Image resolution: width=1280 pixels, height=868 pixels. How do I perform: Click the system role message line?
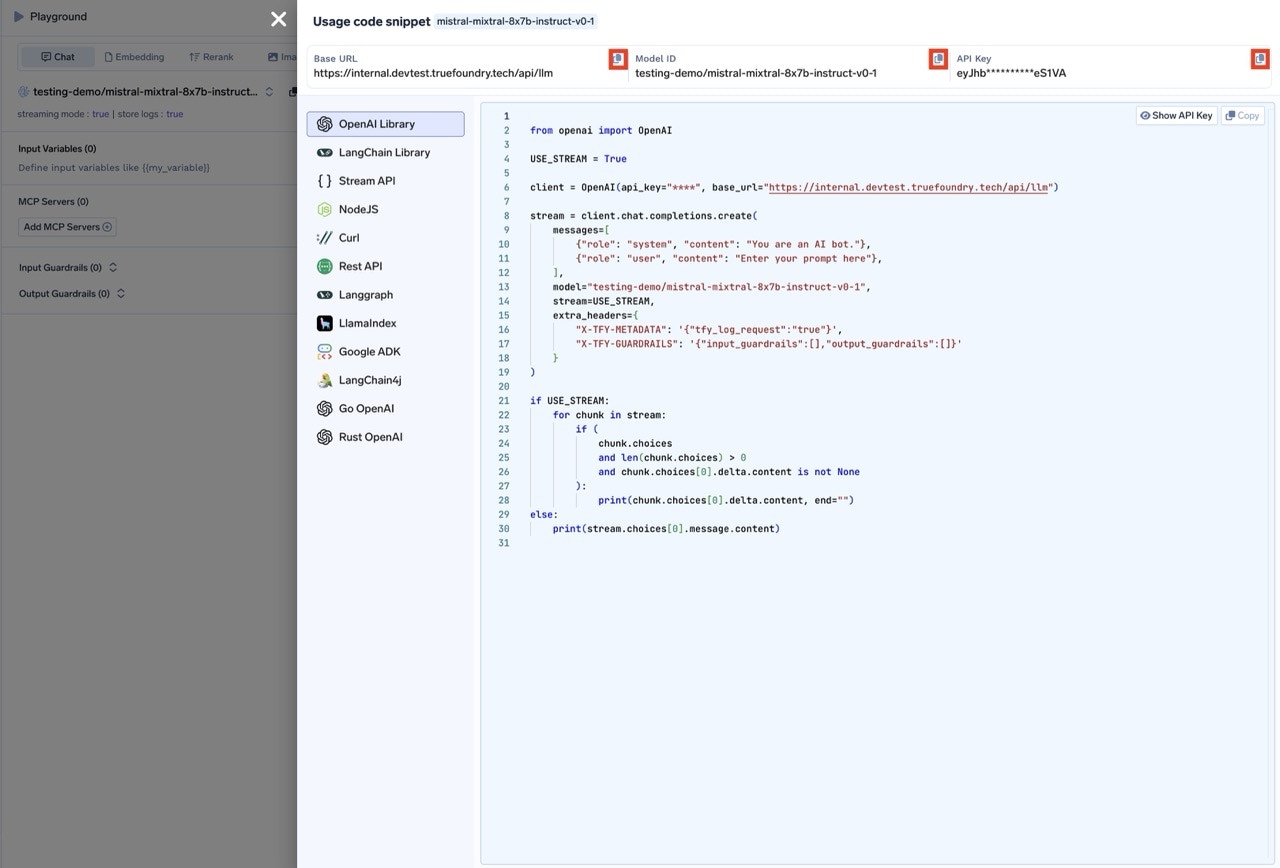tap(723, 244)
